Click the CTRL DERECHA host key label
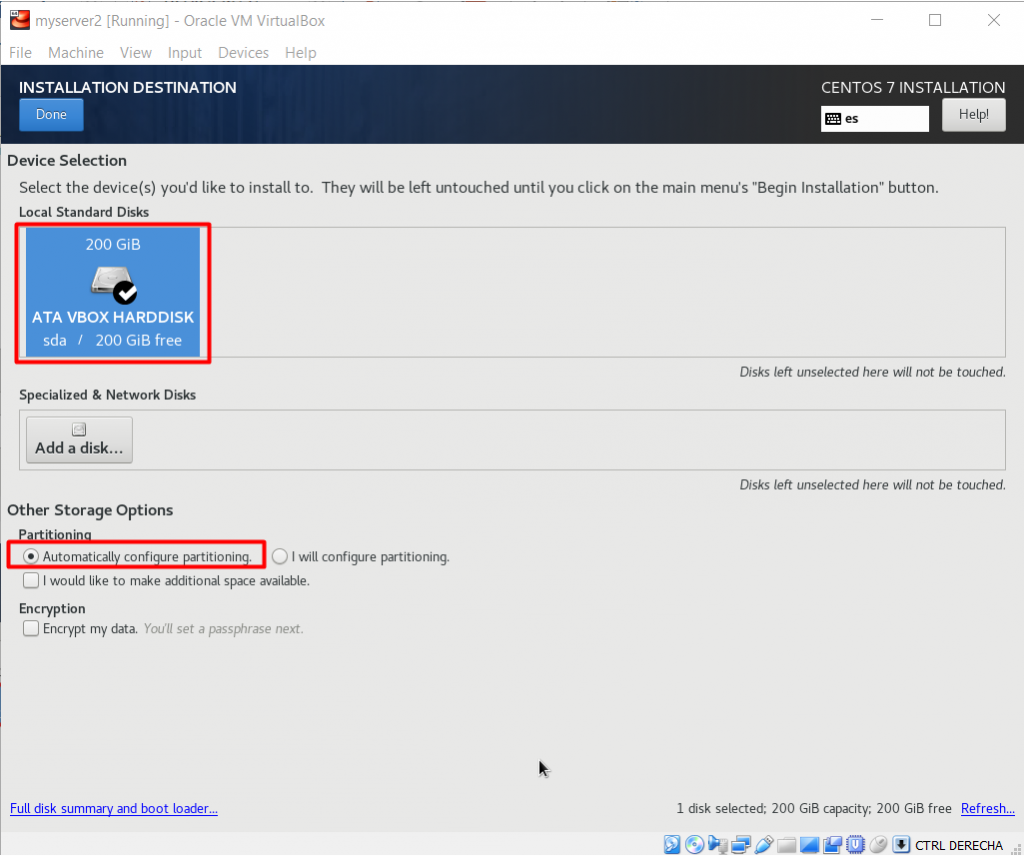1024x857 pixels. pos(959,845)
